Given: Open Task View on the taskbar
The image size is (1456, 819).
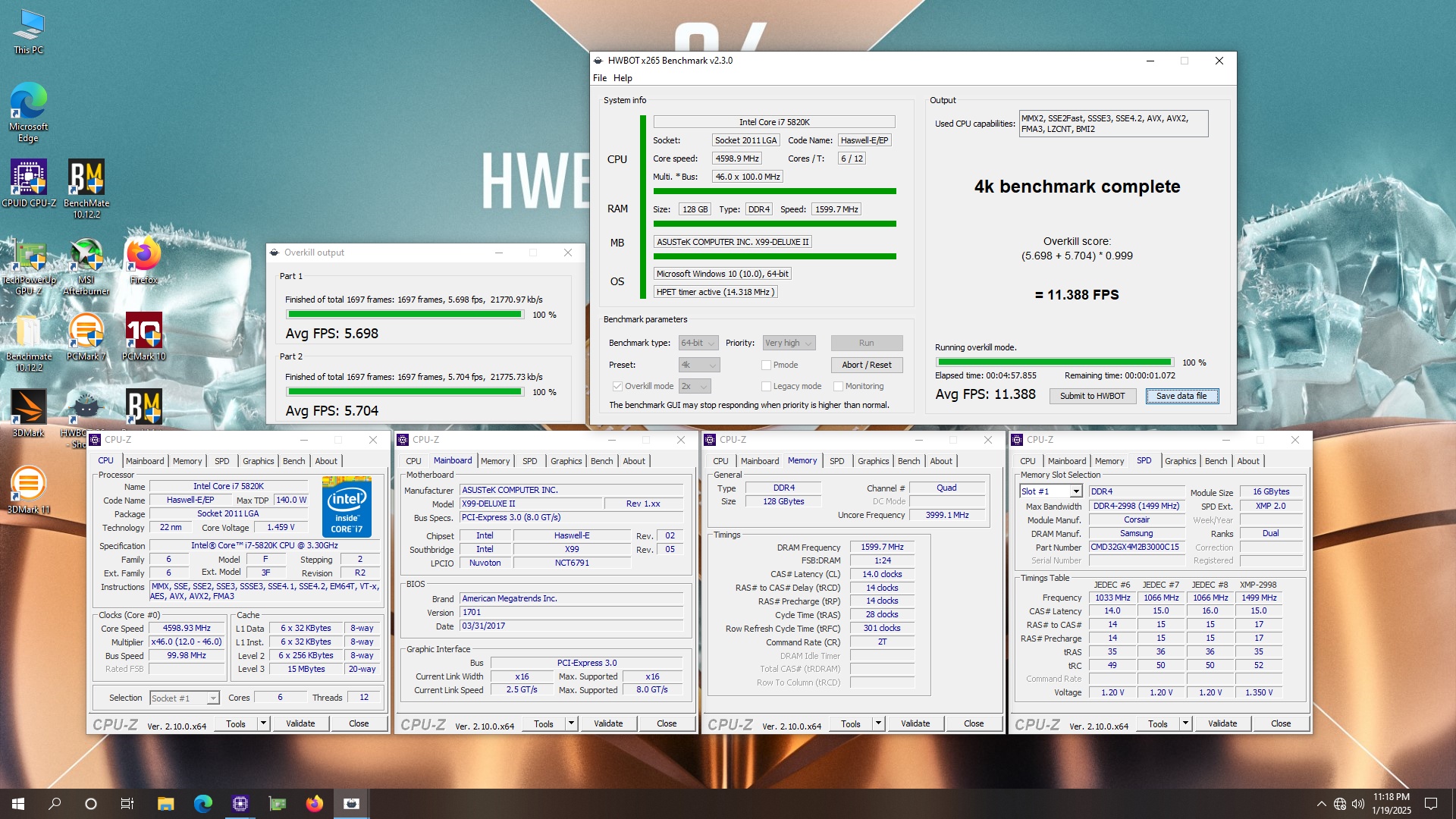Looking at the screenshot, I should coord(127,804).
